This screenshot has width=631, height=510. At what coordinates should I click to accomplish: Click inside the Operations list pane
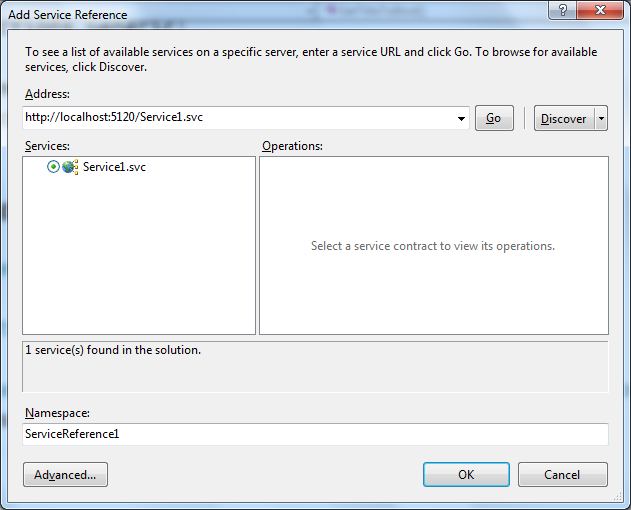[x=433, y=290]
